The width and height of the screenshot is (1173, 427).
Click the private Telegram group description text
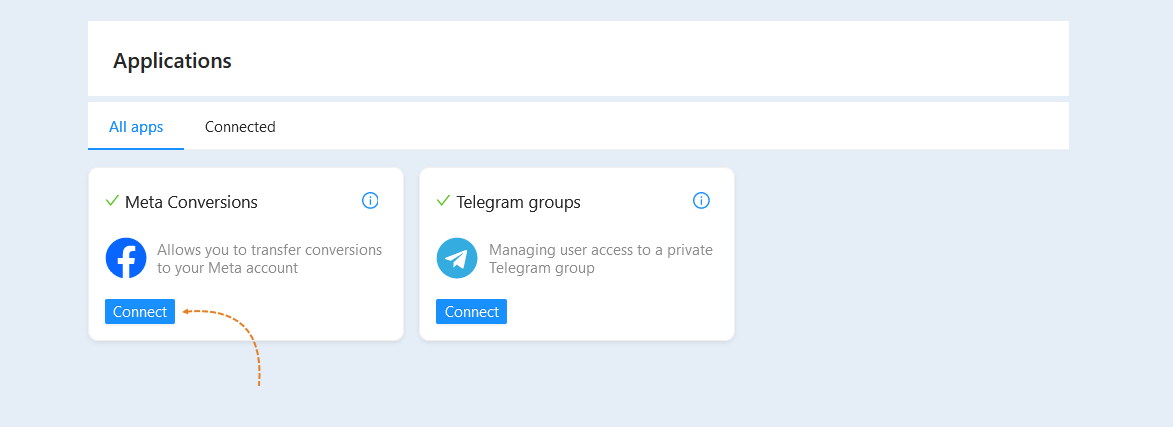601,259
